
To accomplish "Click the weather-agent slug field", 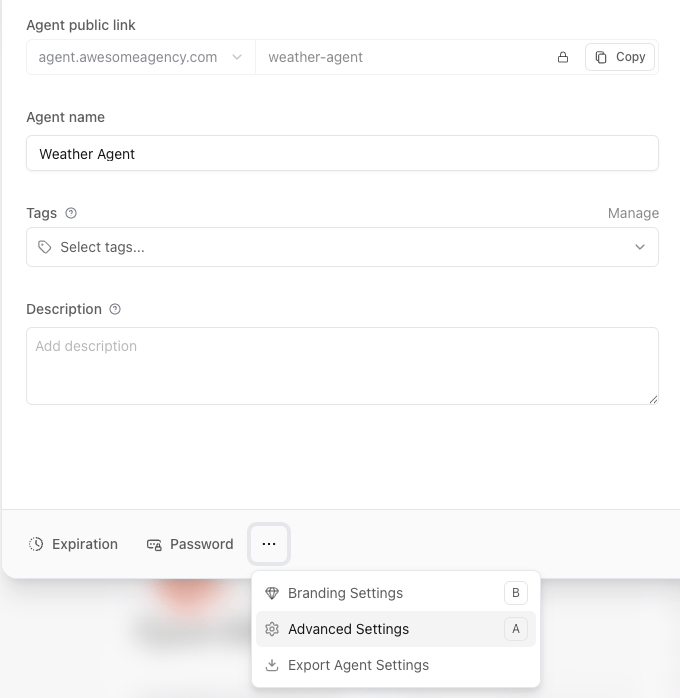I will (403, 57).
